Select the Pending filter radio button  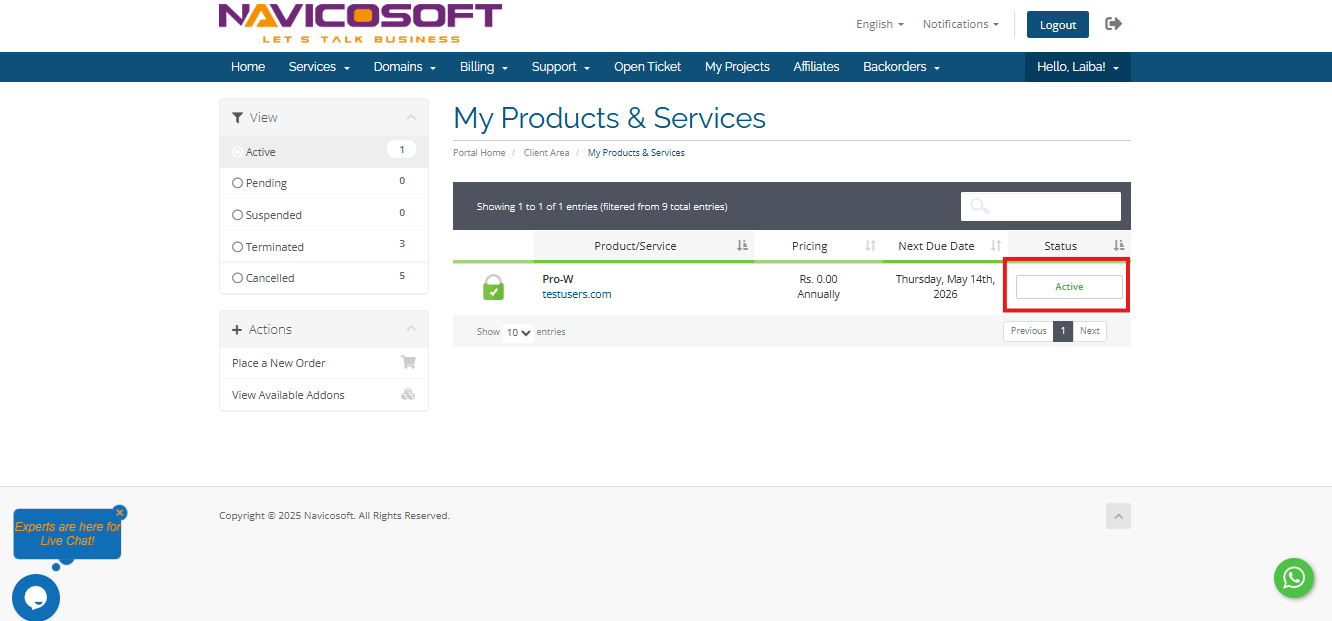(x=237, y=183)
